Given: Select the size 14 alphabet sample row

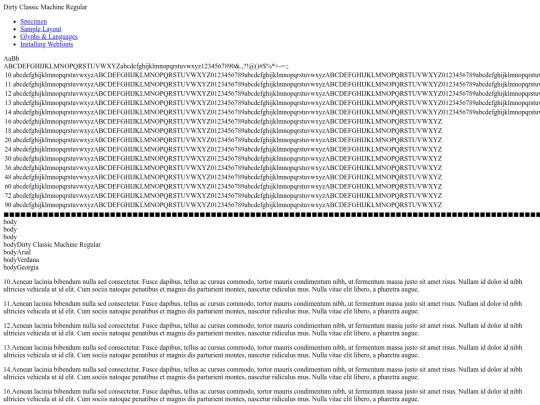Looking at the screenshot, I should pos(272,112).
